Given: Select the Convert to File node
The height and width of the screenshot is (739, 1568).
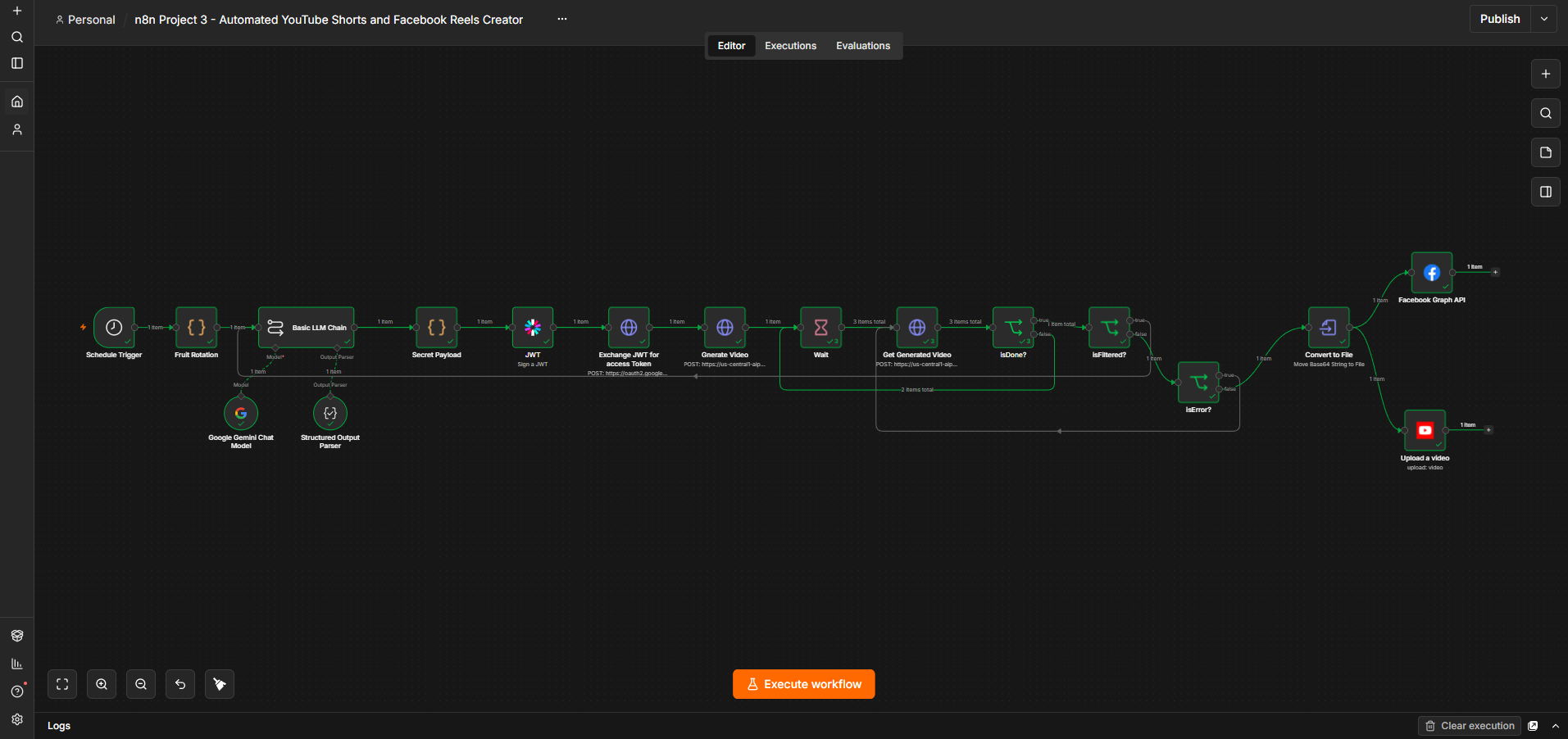Looking at the screenshot, I should [1329, 328].
